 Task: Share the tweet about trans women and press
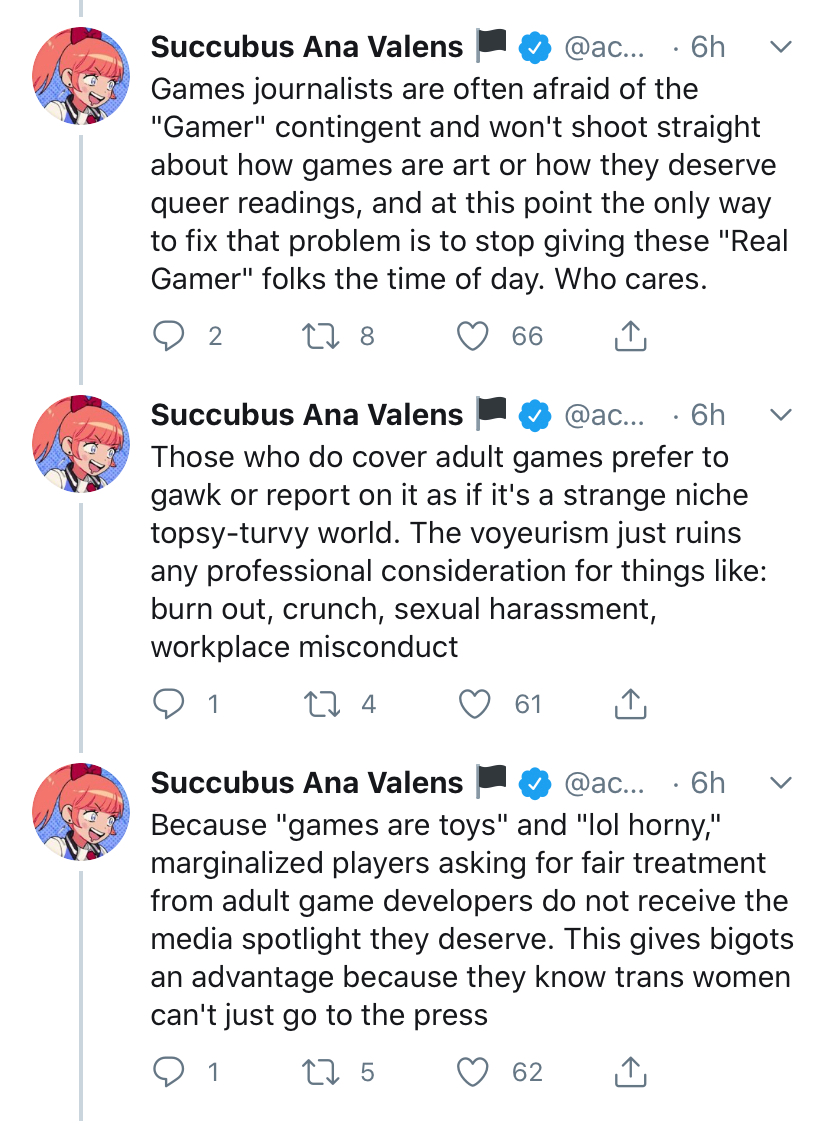coord(630,1073)
